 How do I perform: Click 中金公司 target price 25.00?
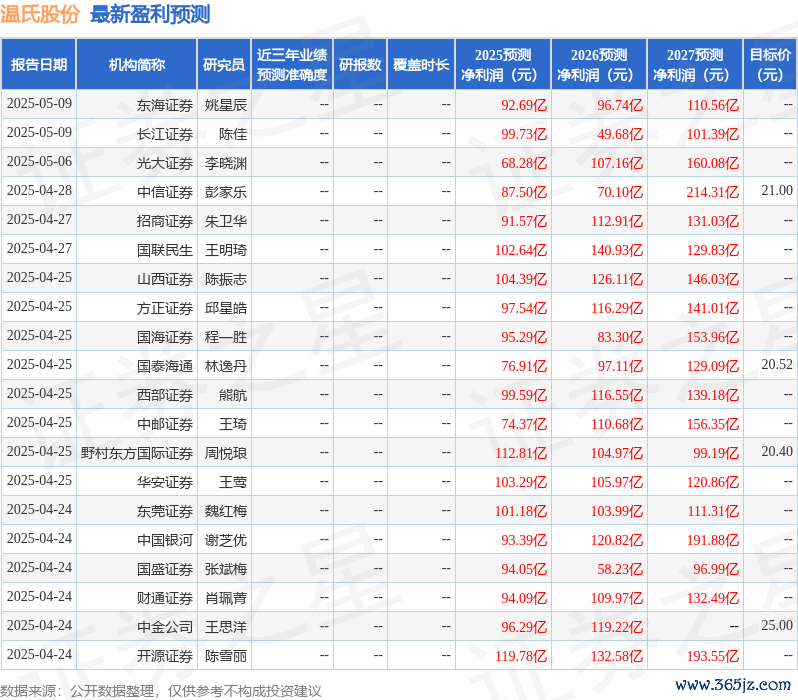coord(776,625)
